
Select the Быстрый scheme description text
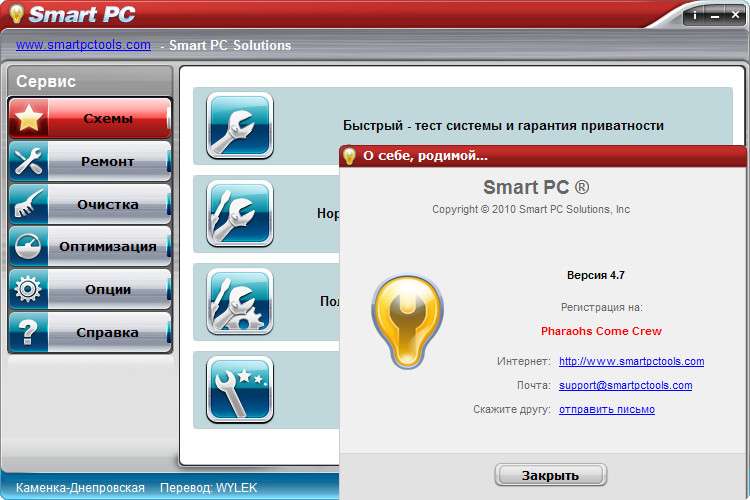pyautogui.click(x=503, y=125)
